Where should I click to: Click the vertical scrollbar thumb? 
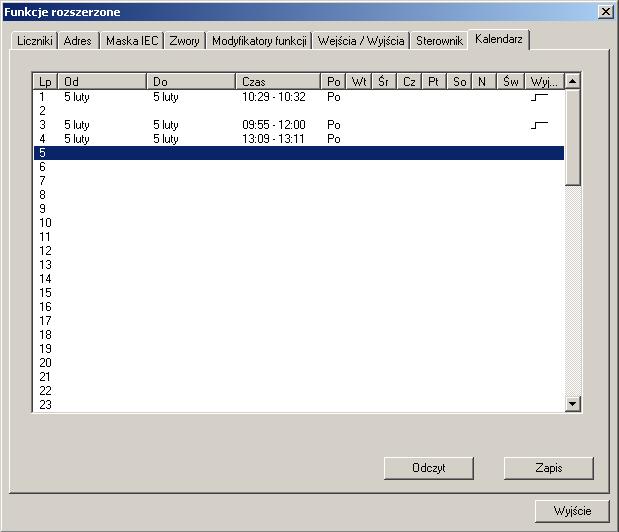572,137
